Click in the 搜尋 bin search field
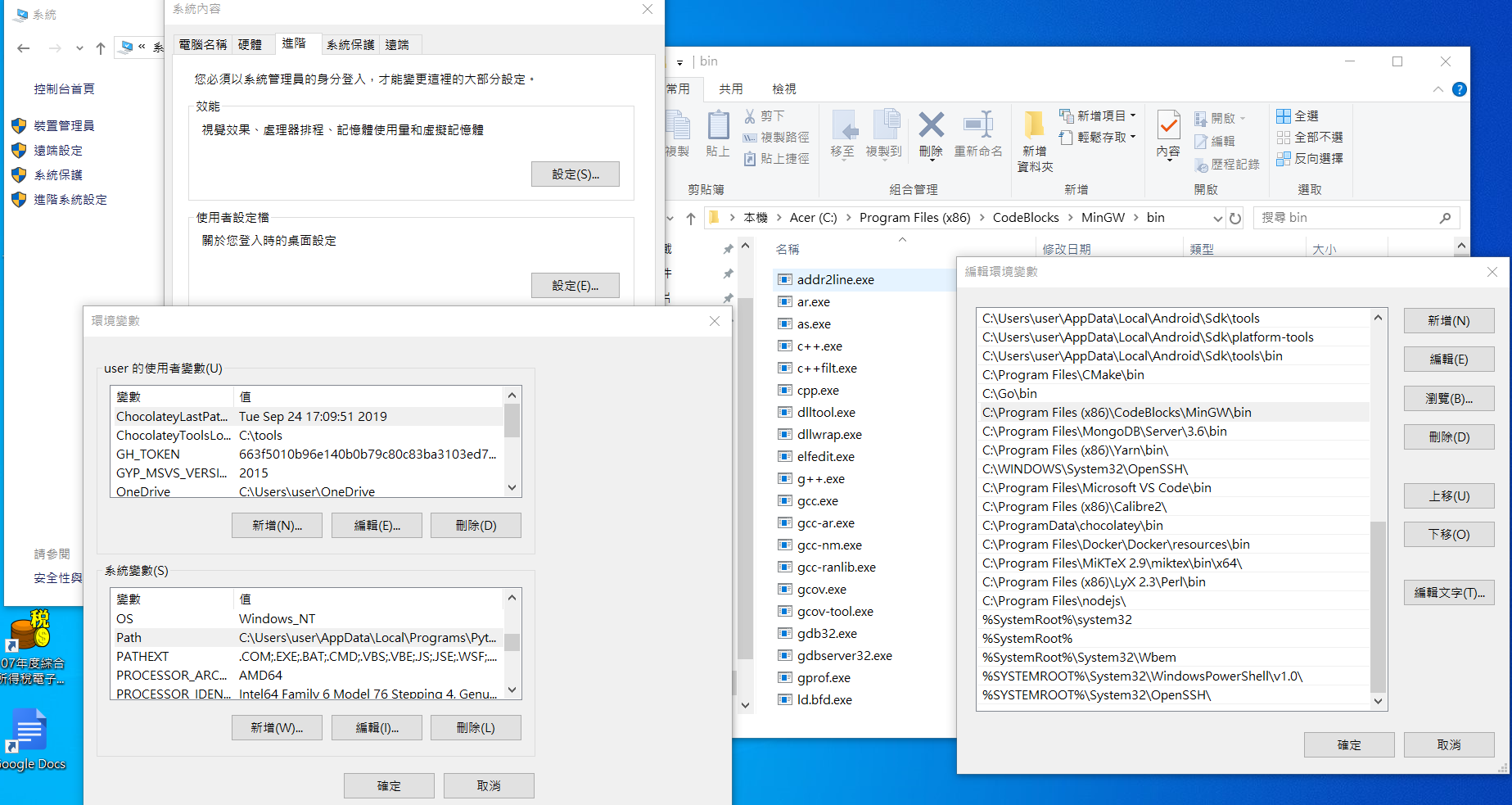1512x805 pixels. pos(1347,218)
